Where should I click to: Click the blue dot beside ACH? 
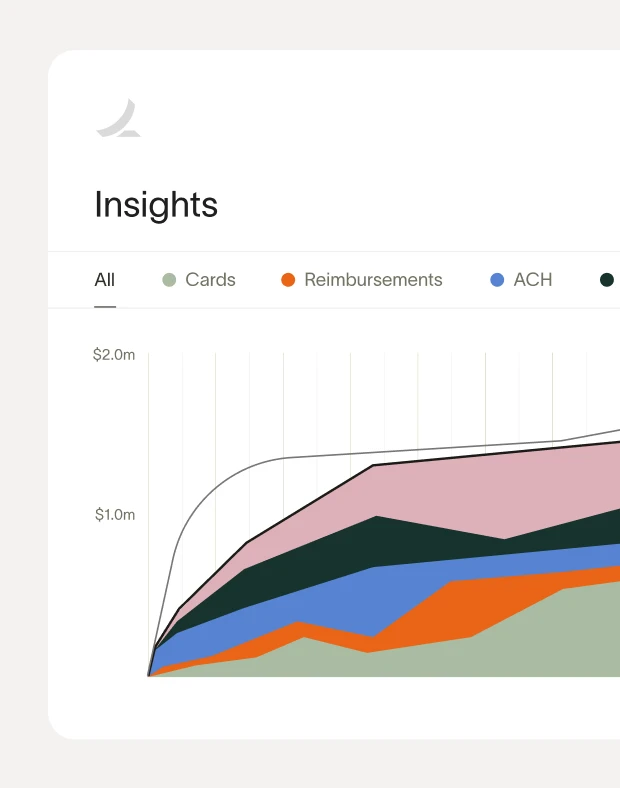coord(497,280)
